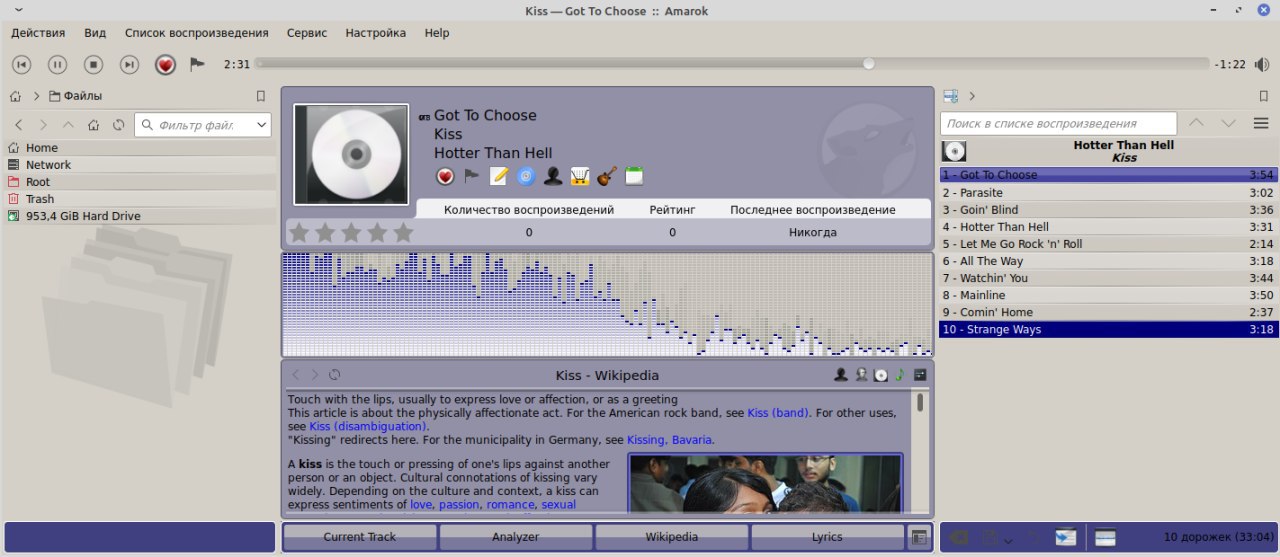Open the Настройка menu
The image size is (1280, 557).
tap(376, 32)
